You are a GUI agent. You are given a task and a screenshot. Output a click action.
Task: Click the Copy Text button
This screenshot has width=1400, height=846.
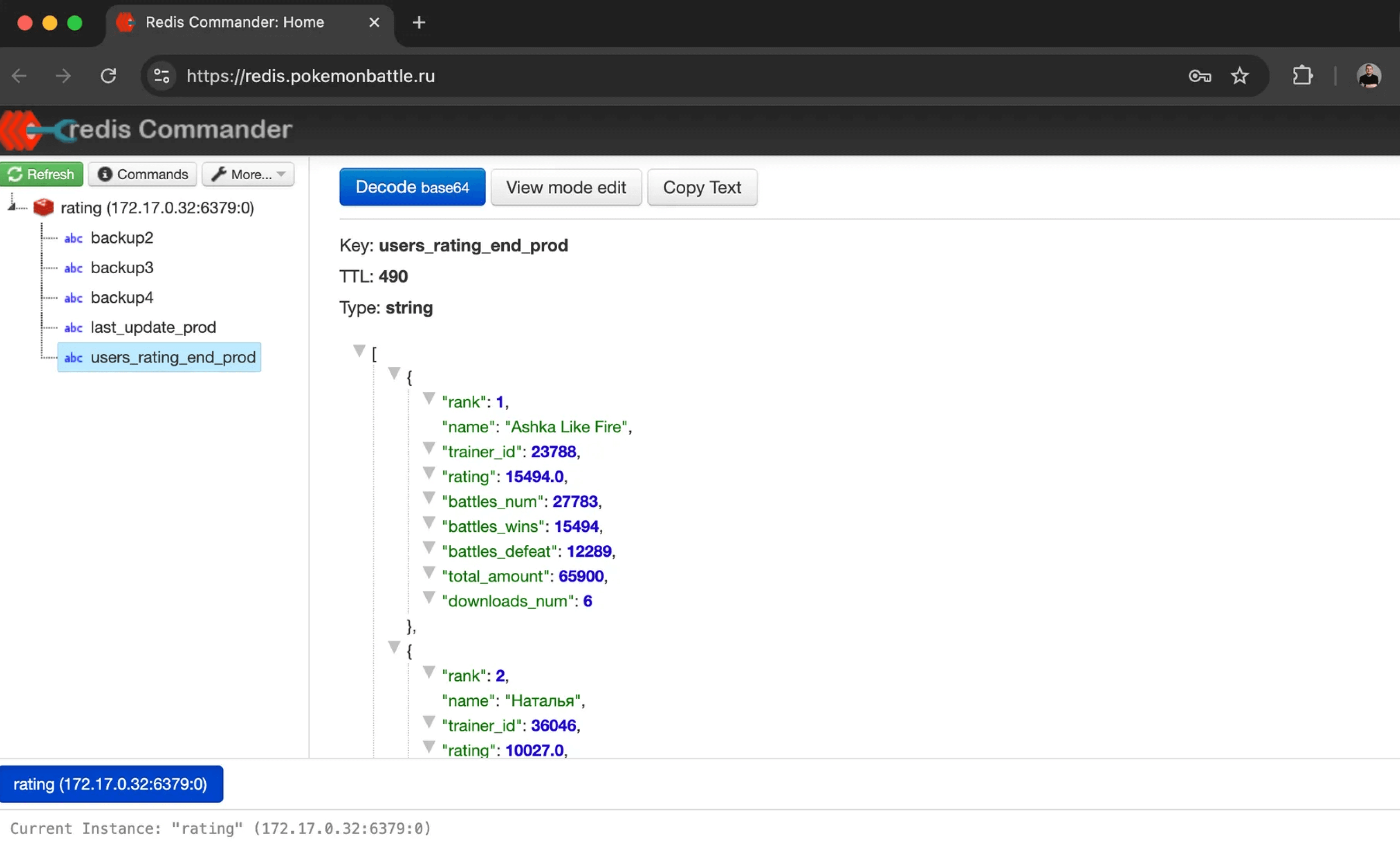coord(702,188)
